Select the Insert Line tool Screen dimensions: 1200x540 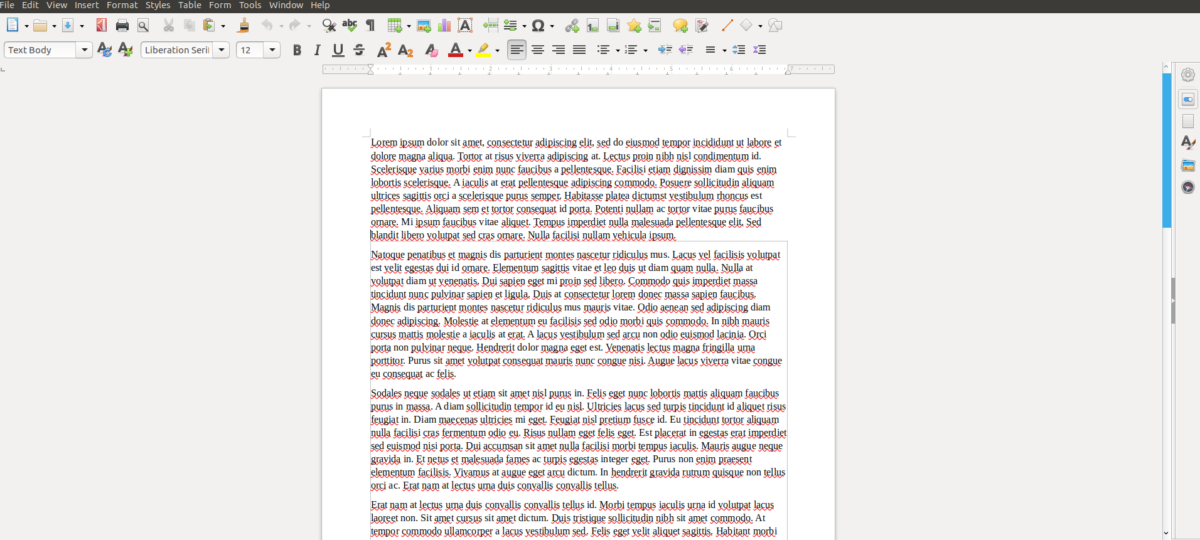point(727,26)
